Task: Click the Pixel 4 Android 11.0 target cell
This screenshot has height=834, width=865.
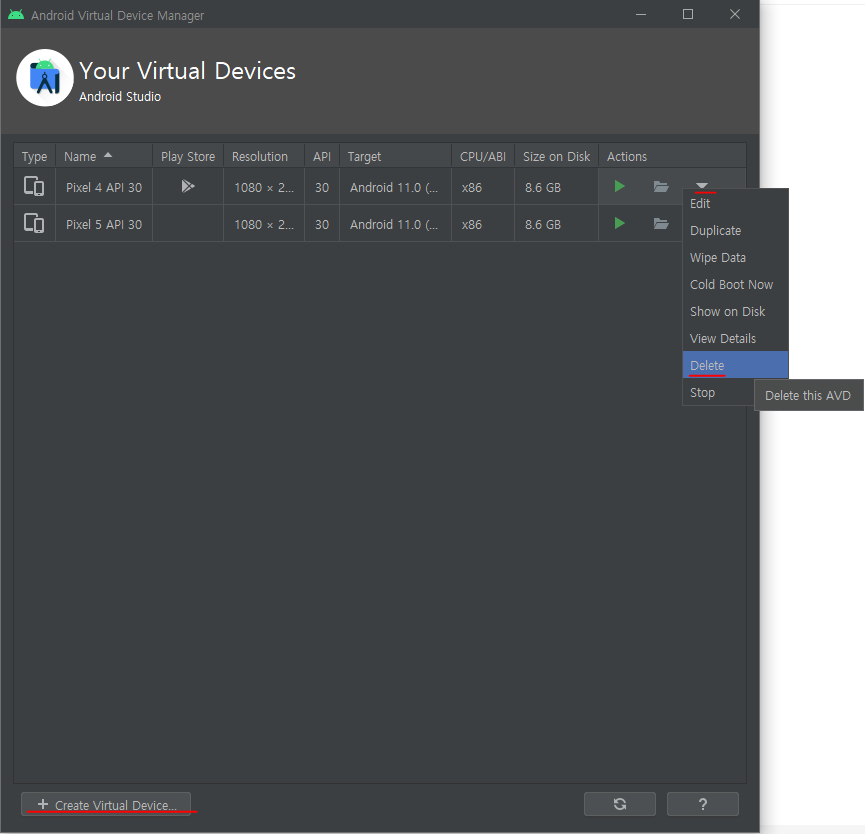Action: tap(396, 187)
